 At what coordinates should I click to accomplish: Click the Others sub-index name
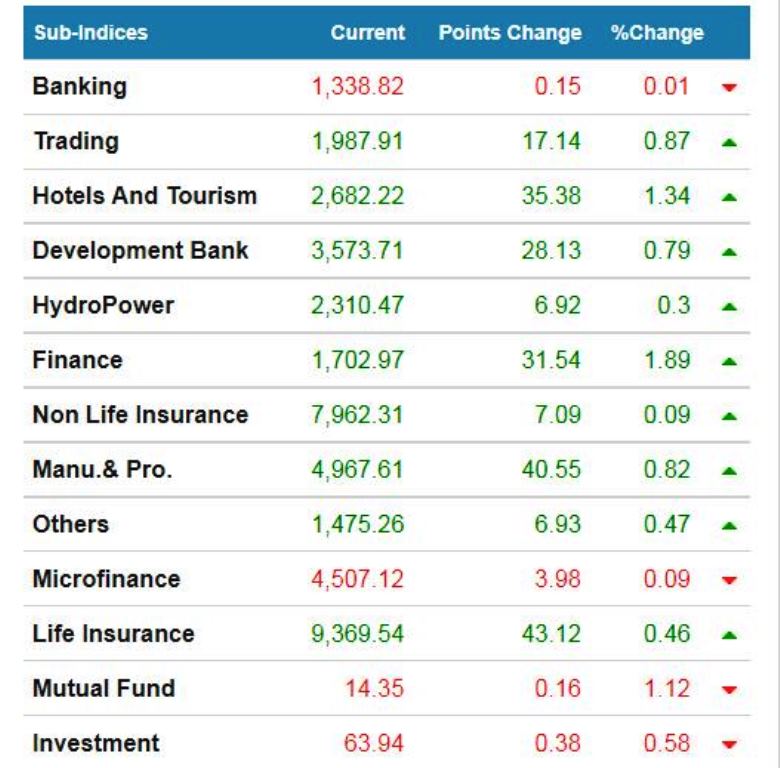tap(70, 524)
